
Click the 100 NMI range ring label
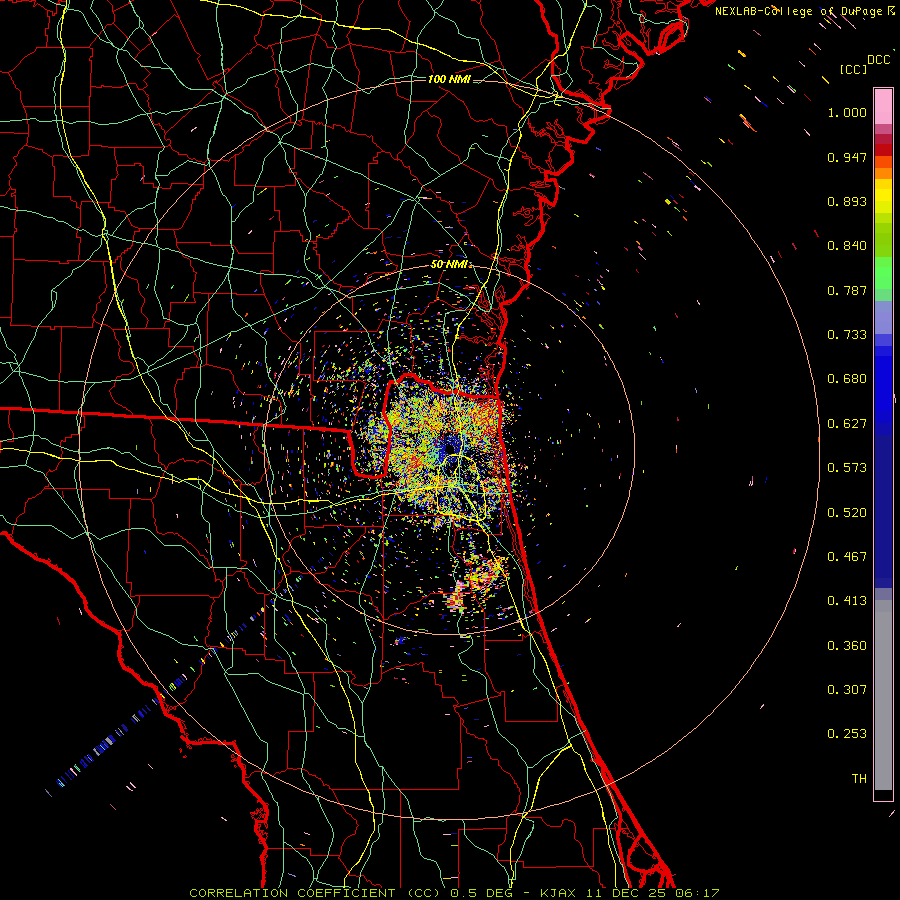(449, 79)
